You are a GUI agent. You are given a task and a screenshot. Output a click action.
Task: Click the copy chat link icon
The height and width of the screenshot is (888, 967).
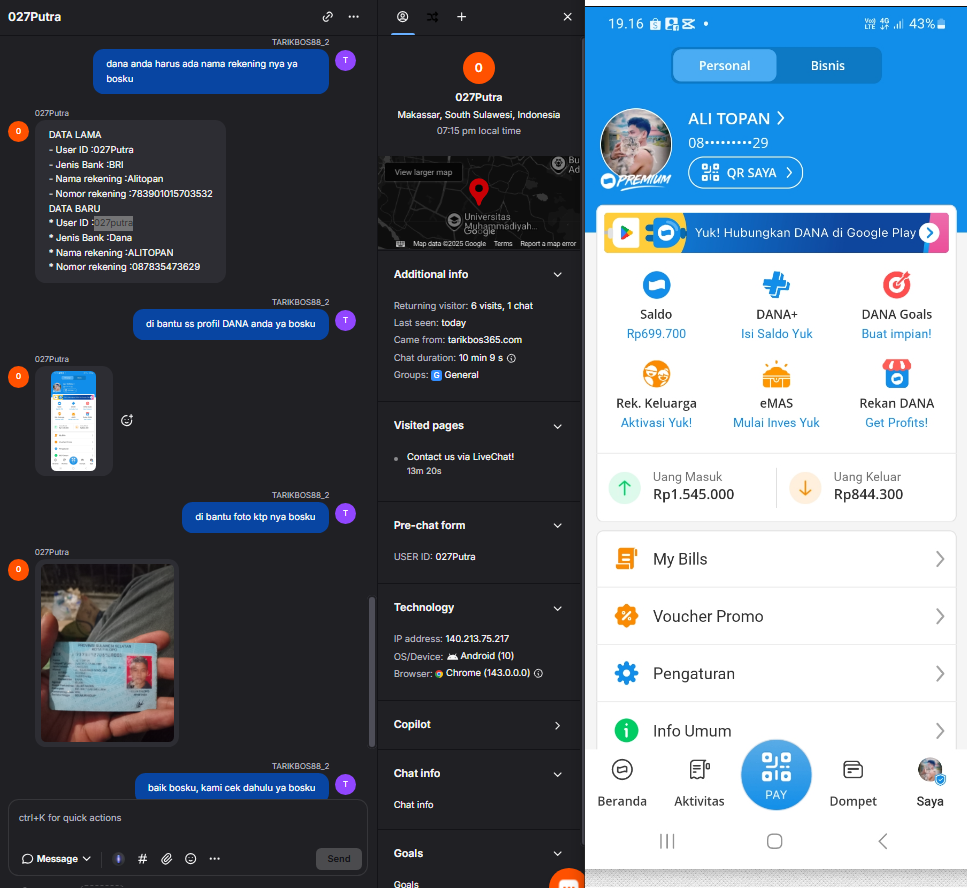tap(327, 17)
